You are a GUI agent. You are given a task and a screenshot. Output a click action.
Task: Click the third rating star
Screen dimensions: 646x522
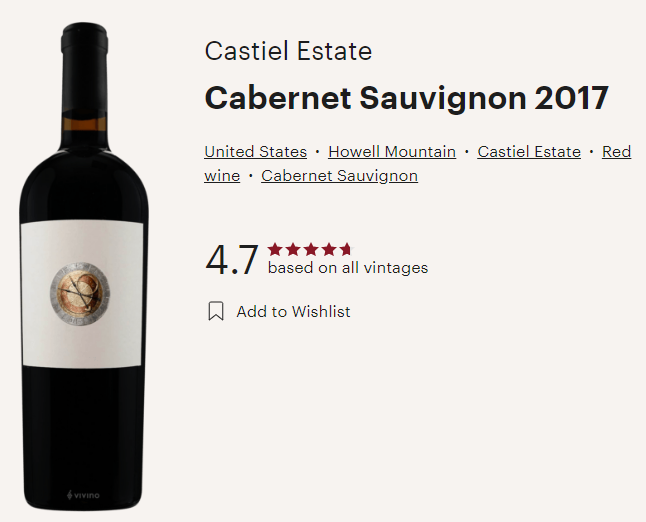click(311, 249)
